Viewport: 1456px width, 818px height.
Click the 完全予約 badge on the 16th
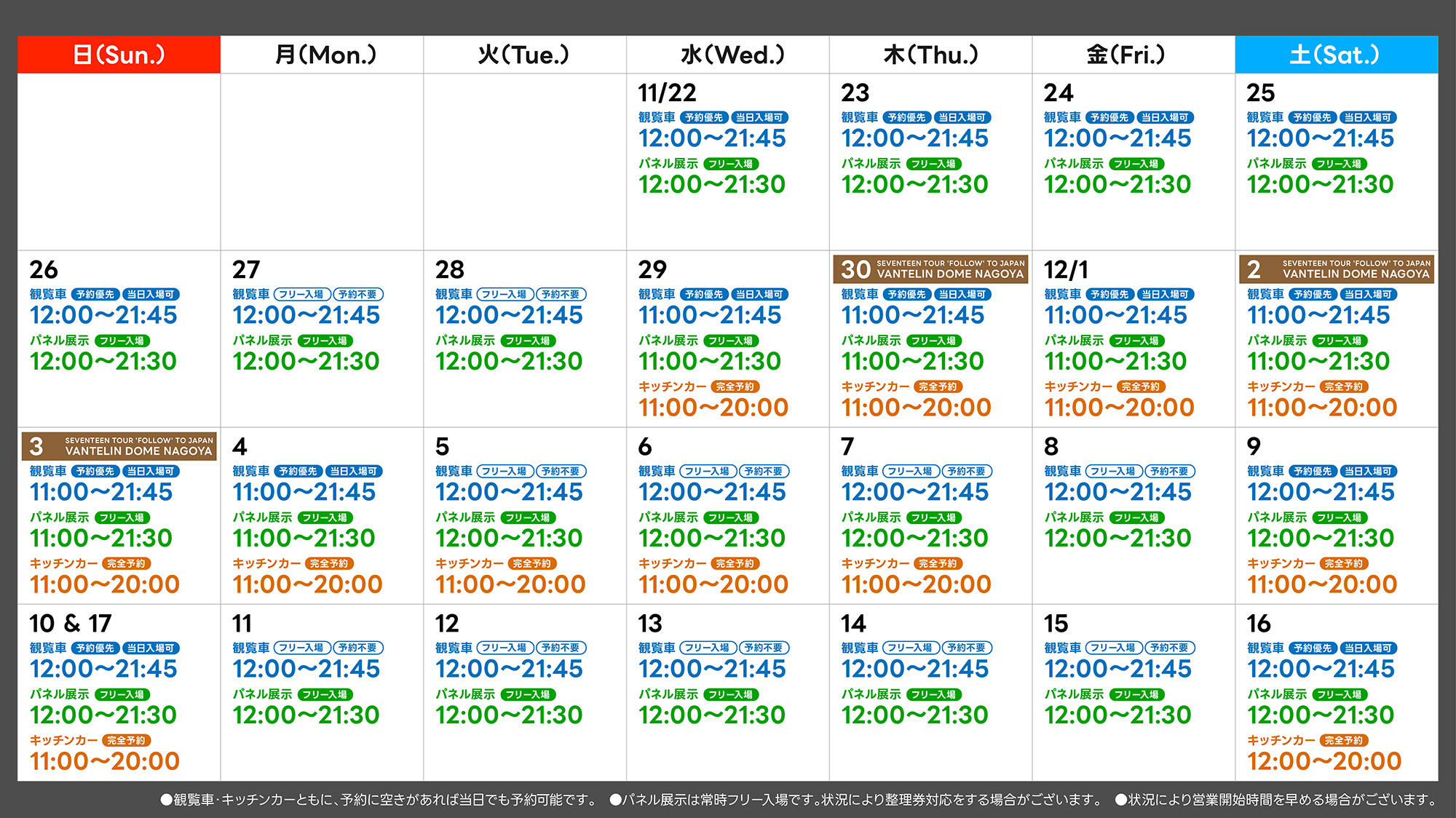click(1344, 740)
